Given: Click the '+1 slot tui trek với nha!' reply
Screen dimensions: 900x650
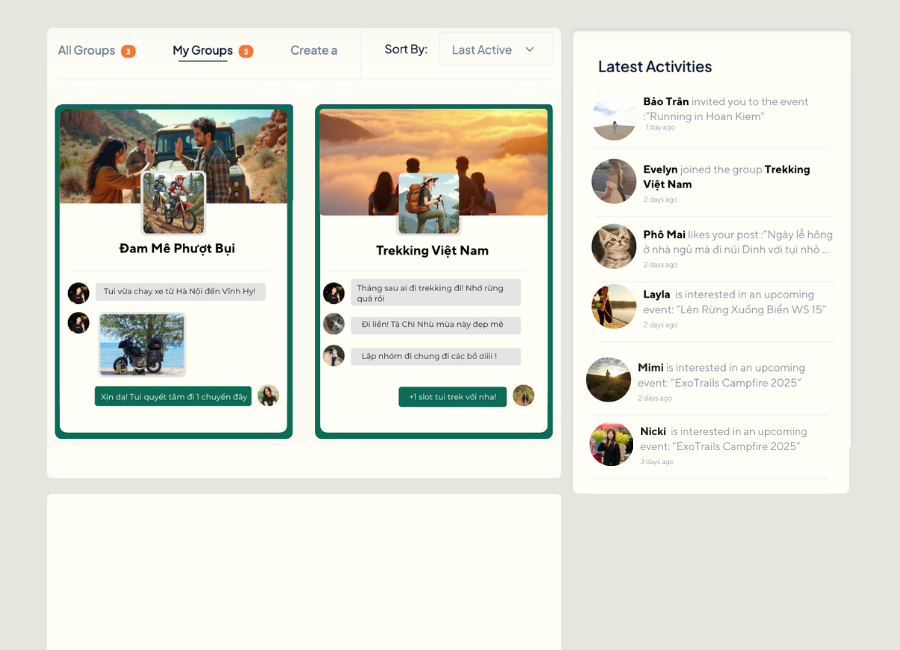Looking at the screenshot, I should 452,397.
